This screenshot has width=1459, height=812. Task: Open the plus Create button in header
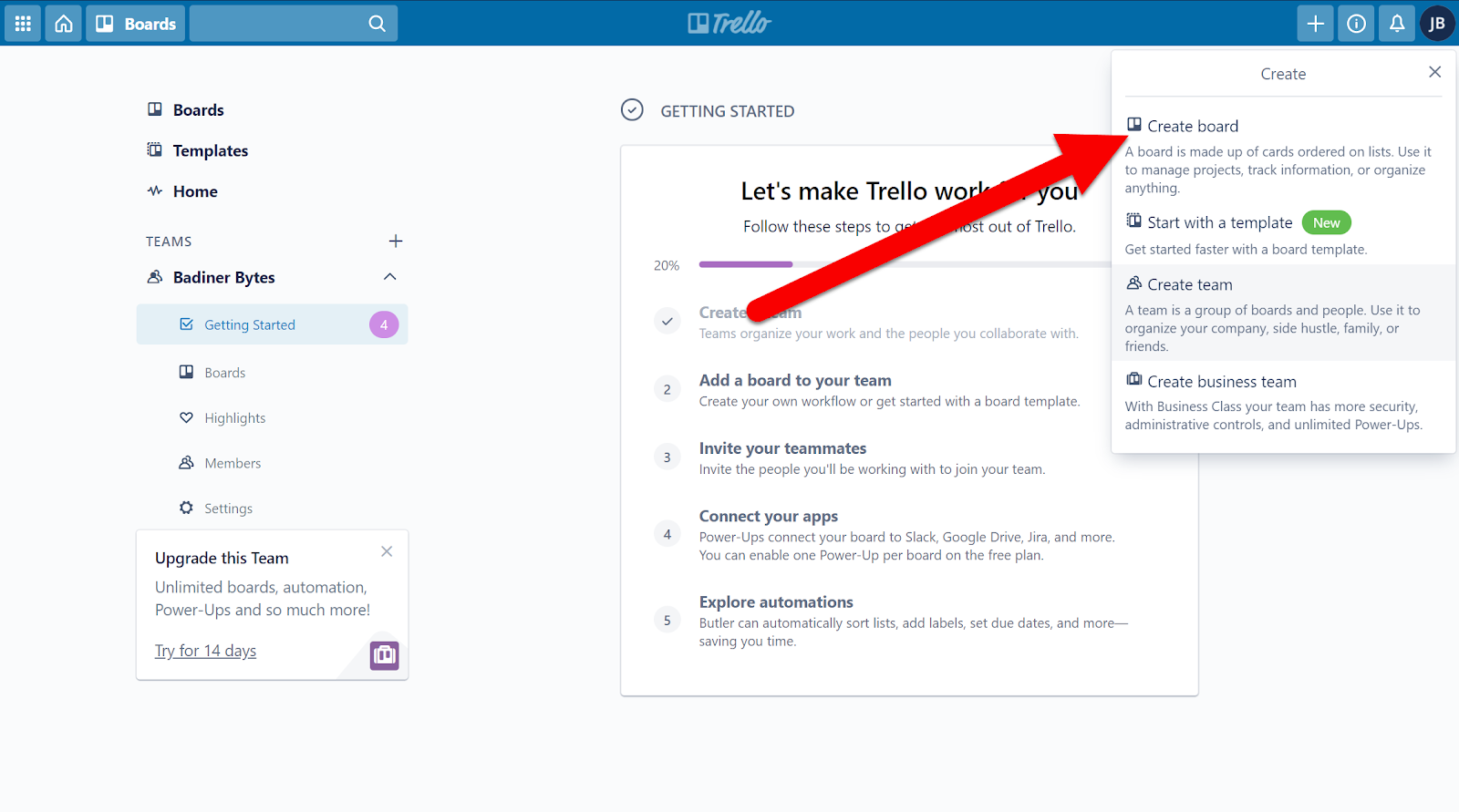1315,24
